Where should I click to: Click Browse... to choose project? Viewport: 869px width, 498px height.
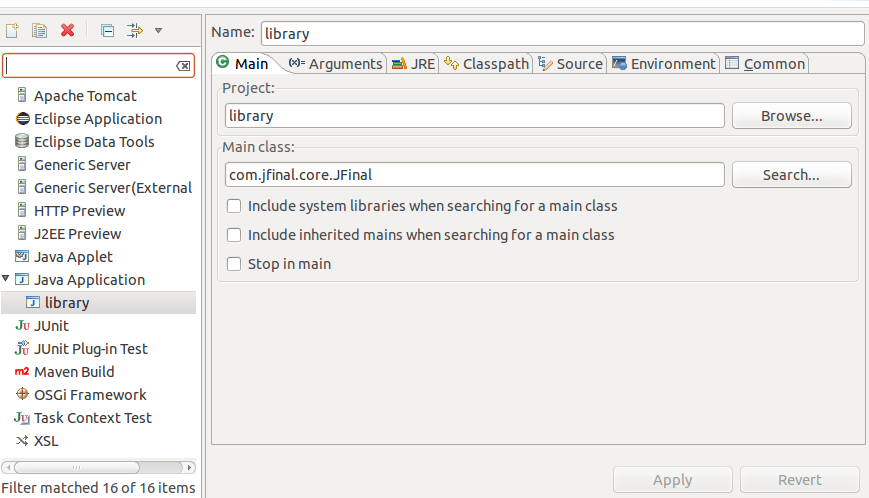791,116
